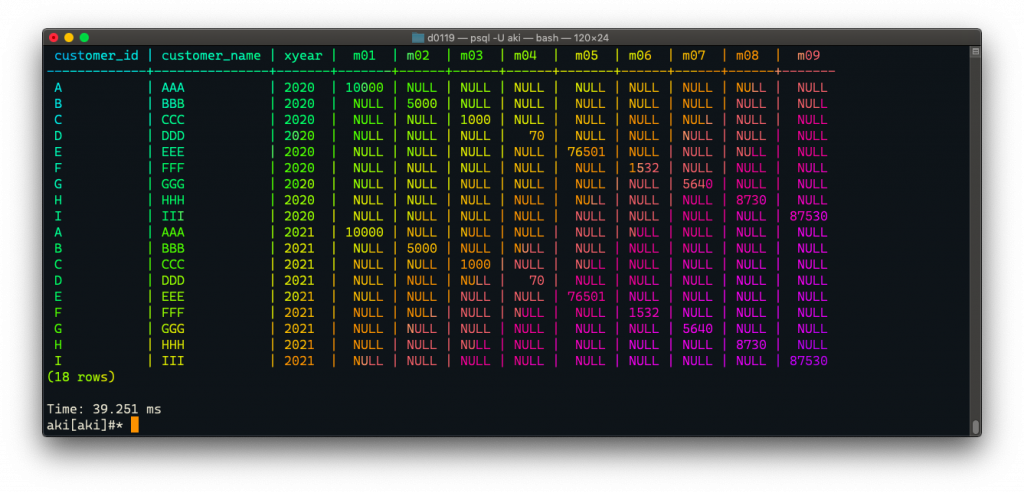
Task: Click 8730 in the 2021 HHH row
Action: point(751,344)
